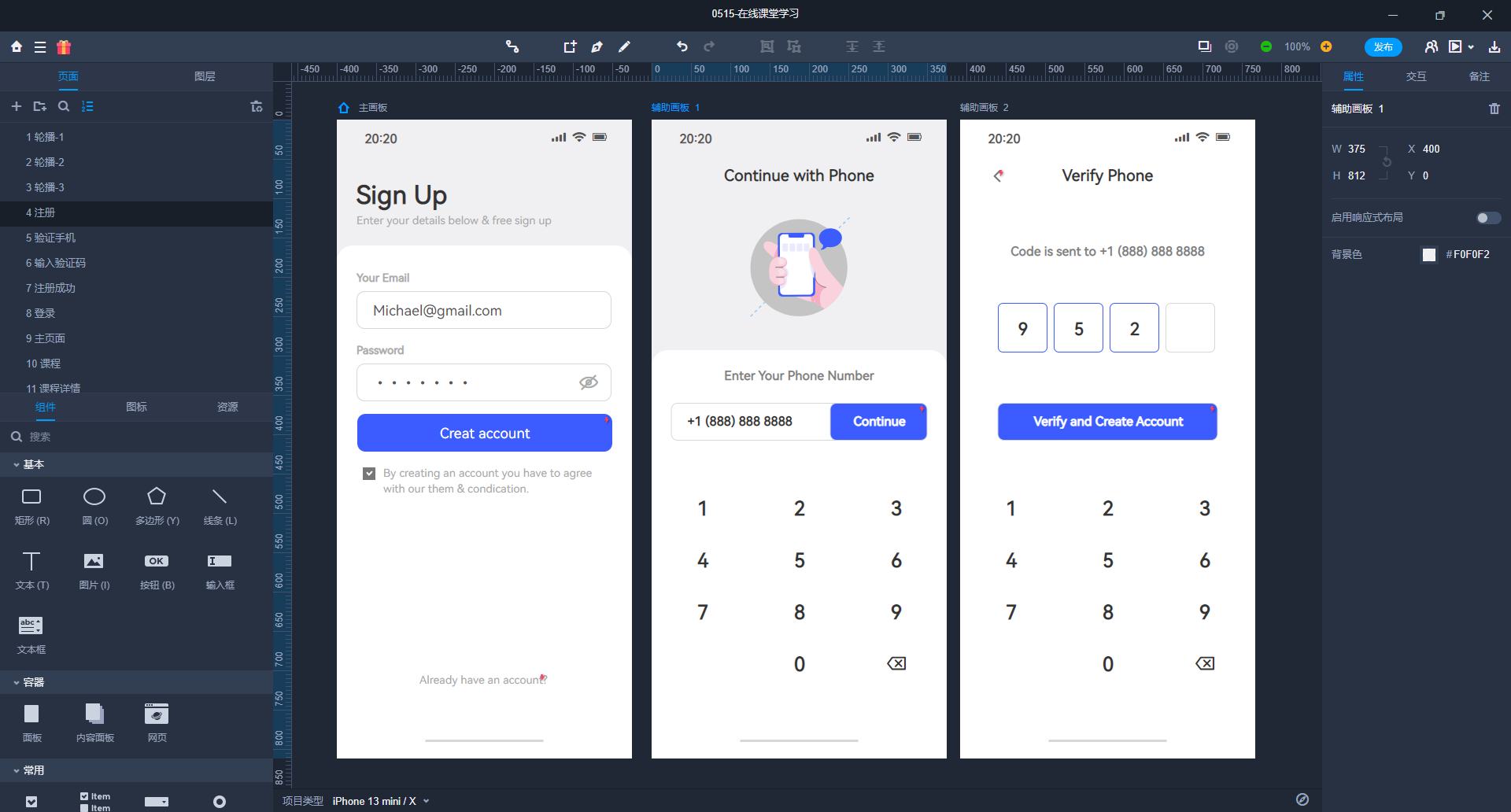
Task: Click the add page plus icon
Action: (16, 106)
